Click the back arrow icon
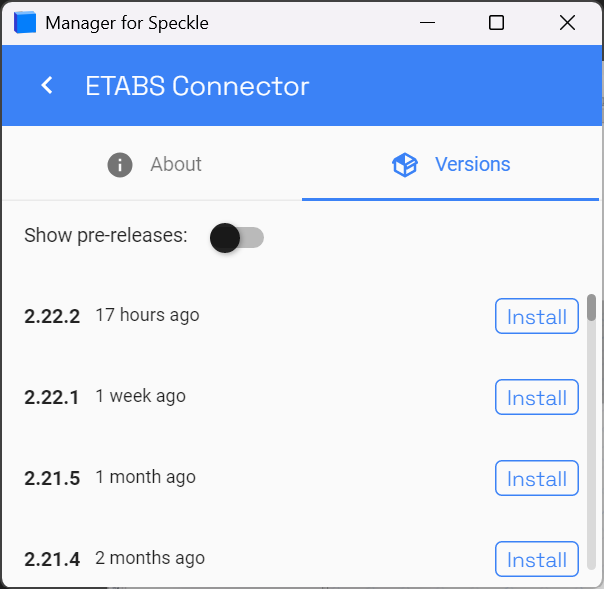604x589 pixels. coord(47,86)
